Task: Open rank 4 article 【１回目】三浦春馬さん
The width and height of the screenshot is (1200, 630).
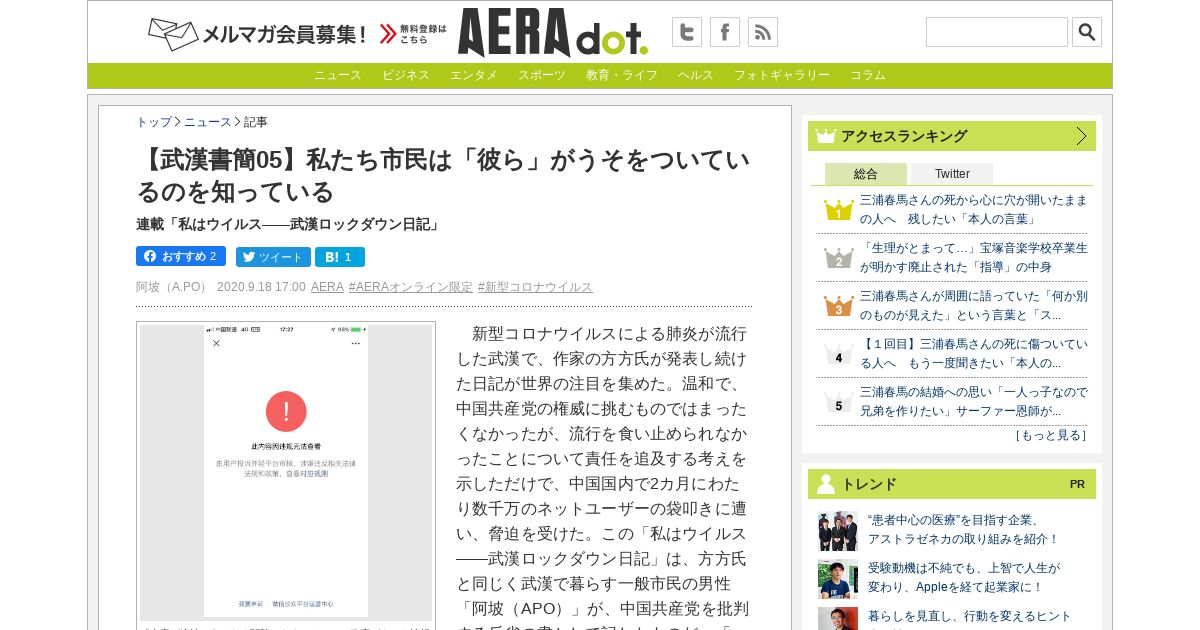Action: (973, 353)
